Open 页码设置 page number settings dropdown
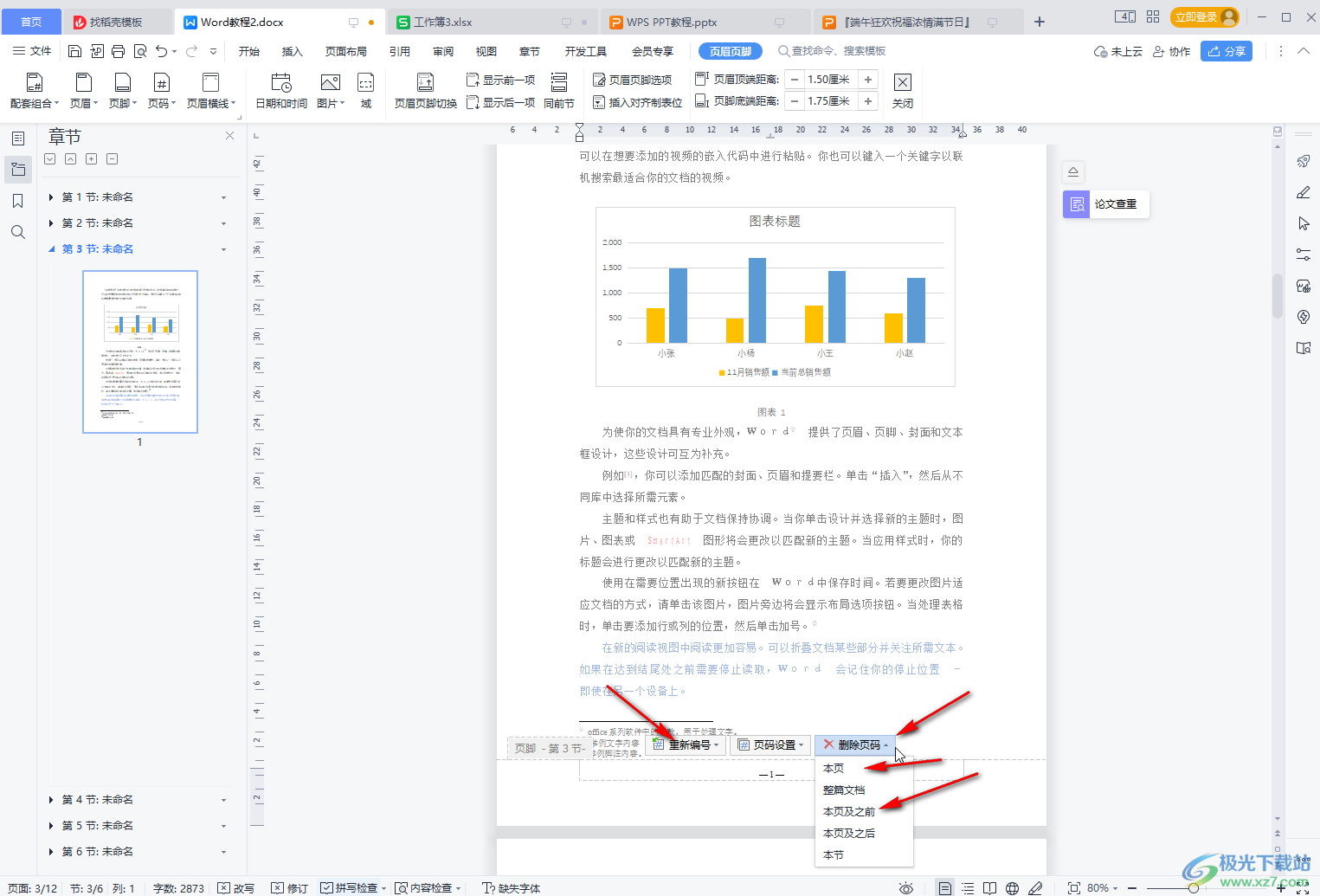Viewport: 1320px width, 896px height. click(770, 745)
